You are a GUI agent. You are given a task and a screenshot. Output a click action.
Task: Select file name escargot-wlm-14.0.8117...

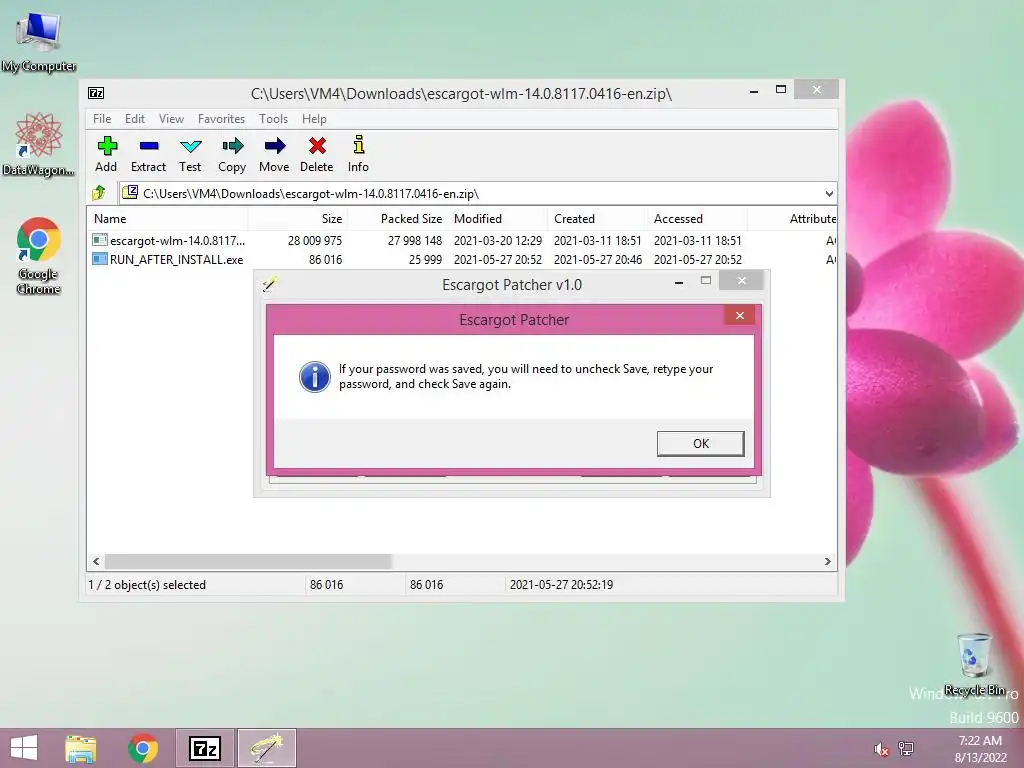pyautogui.click(x=178, y=240)
